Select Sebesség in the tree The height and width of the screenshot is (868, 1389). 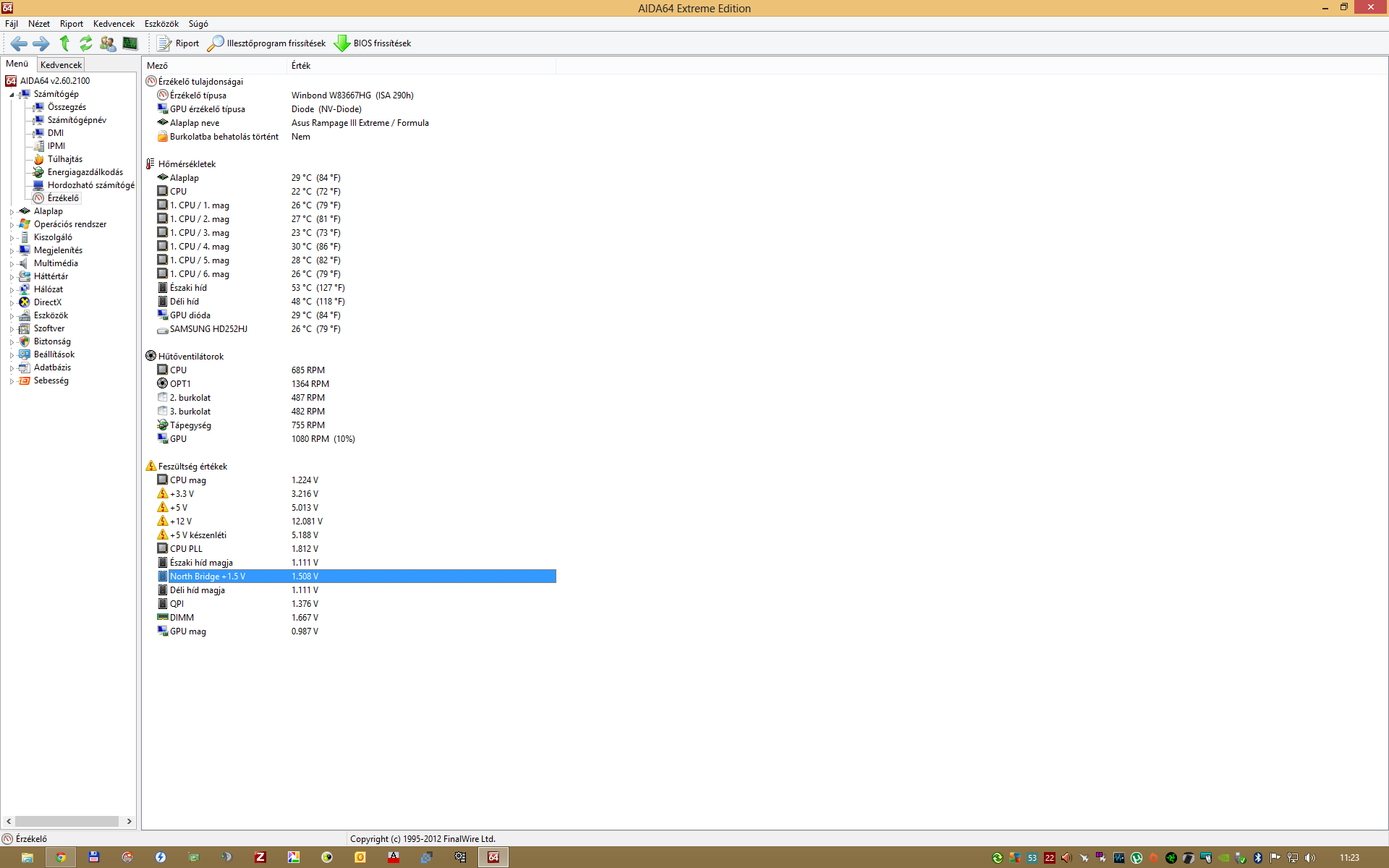point(51,380)
